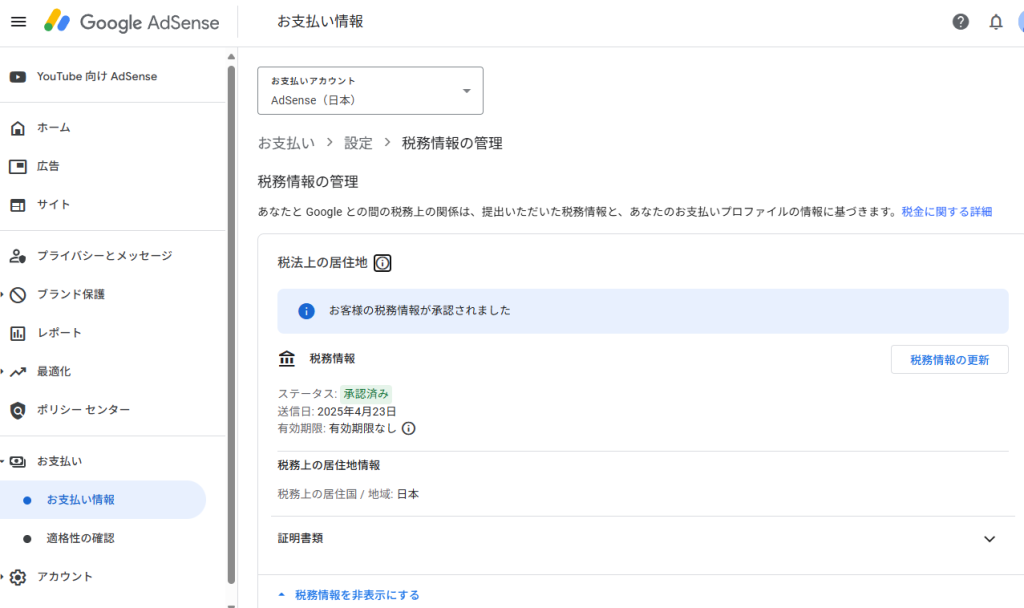Click the Google AdSense logo

[x=132, y=22]
